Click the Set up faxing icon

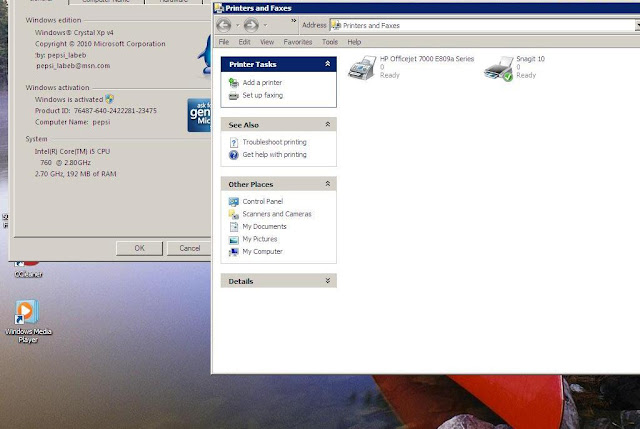[x=233, y=96]
